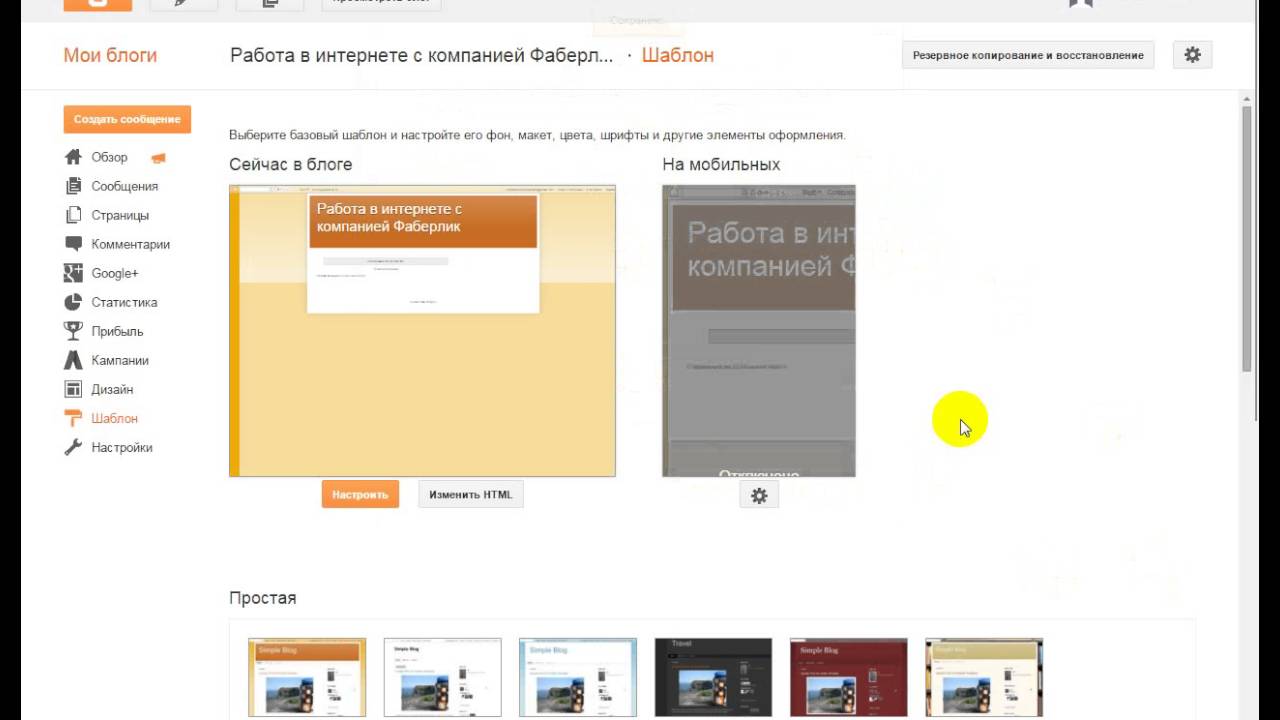Open Кампании via its AdWords icon
The image size is (1280, 720).
[x=73, y=360]
